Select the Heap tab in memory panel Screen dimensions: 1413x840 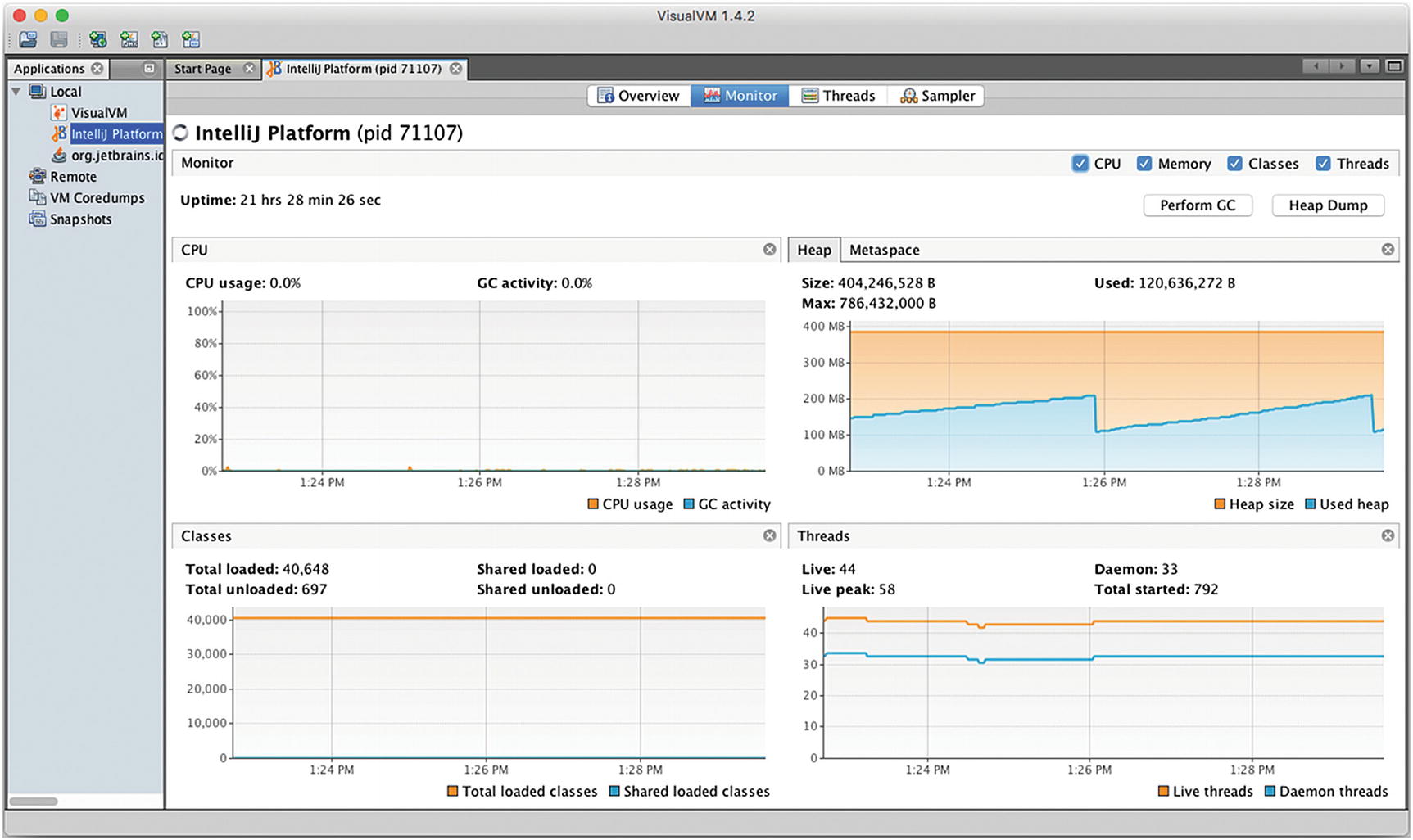(814, 250)
